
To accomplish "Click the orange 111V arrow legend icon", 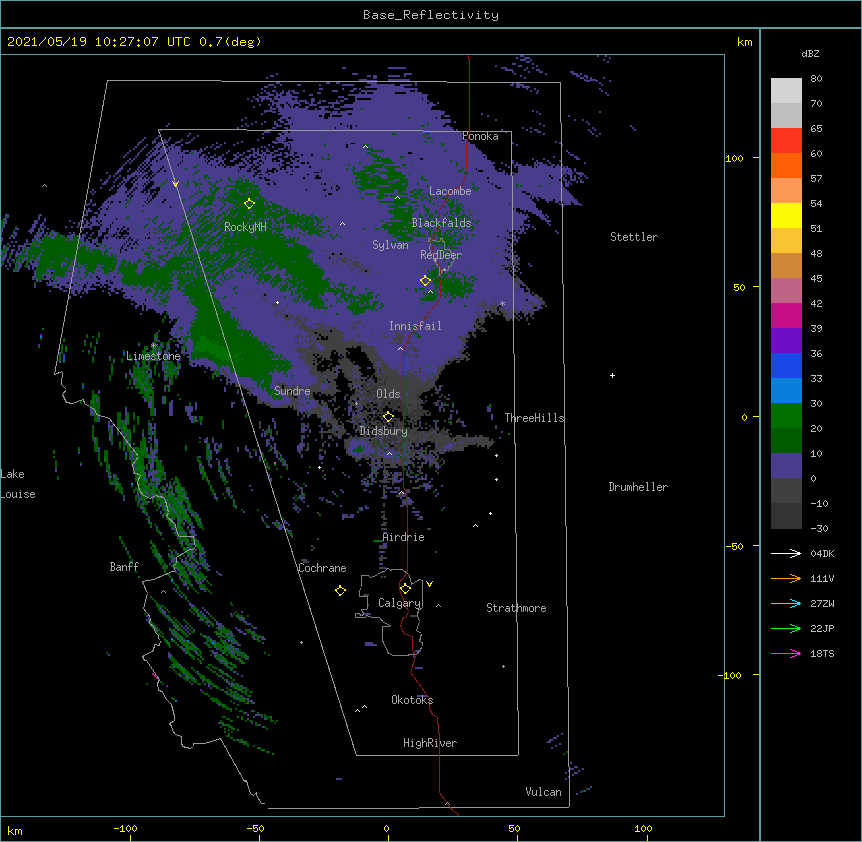I will (786, 578).
